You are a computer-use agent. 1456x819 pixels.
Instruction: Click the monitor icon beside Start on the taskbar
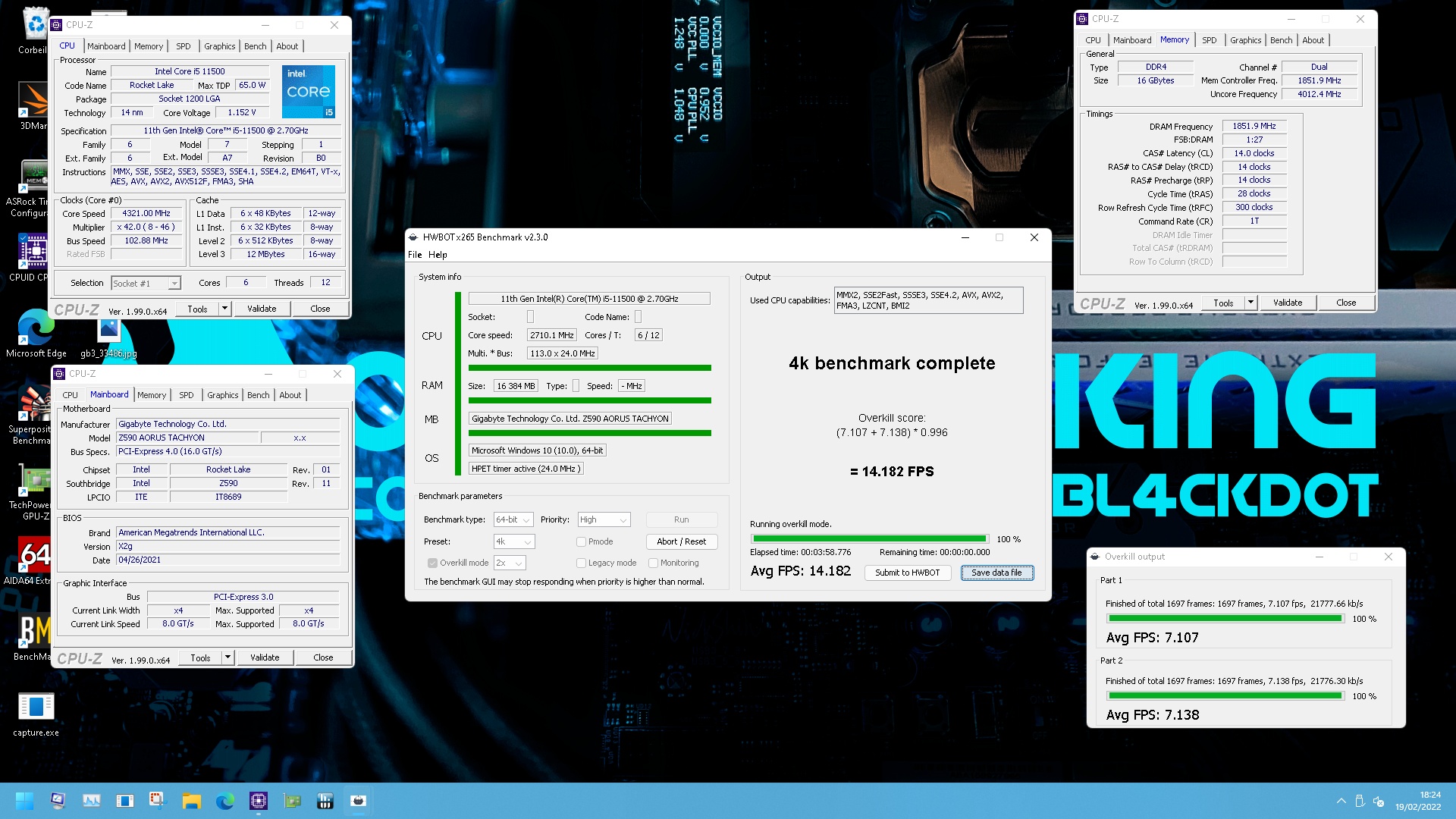click(58, 801)
